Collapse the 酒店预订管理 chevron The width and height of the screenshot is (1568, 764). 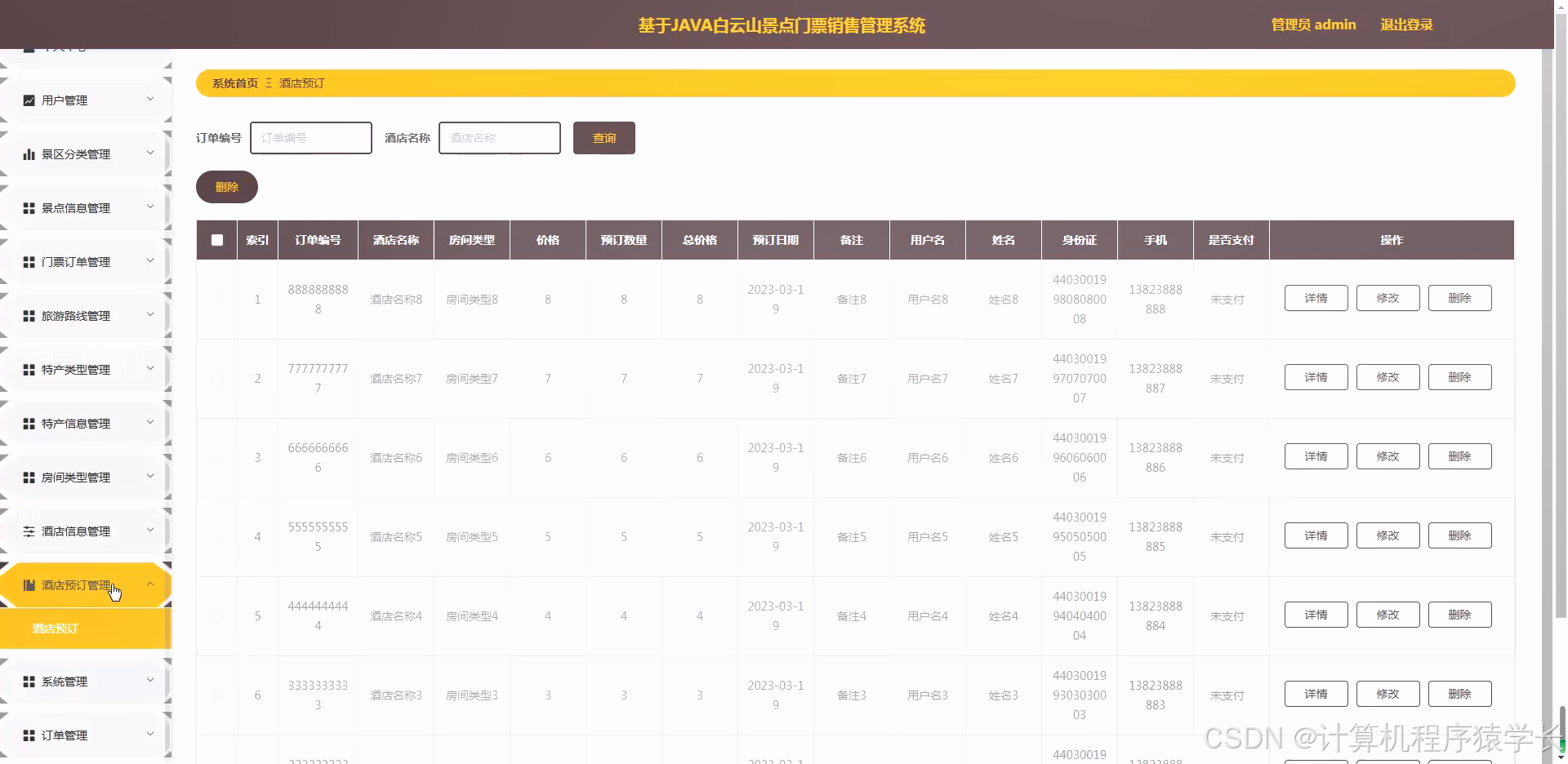[x=150, y=584]
